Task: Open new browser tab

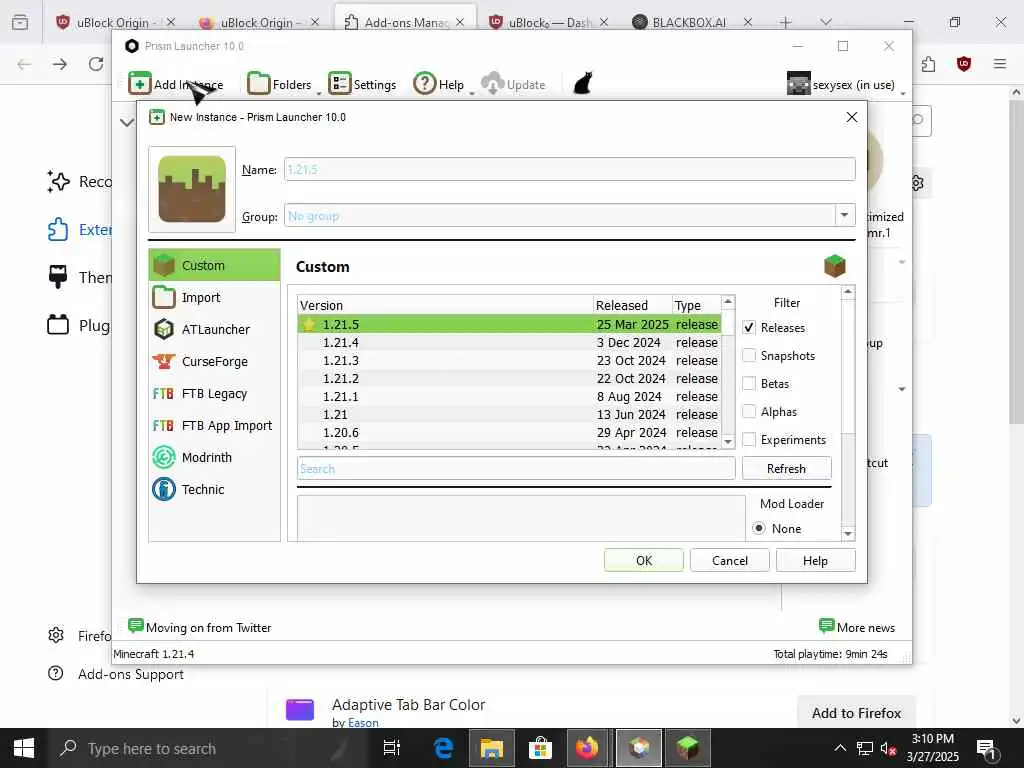Action: point(786,22)
